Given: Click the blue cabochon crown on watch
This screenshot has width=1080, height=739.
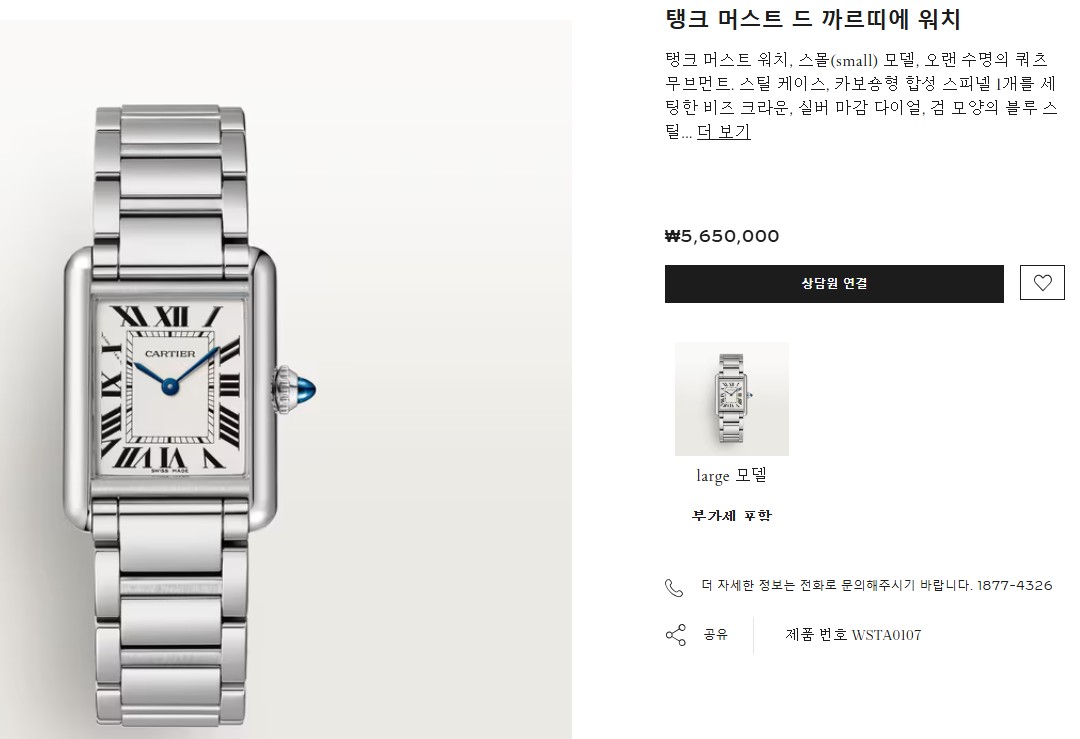Looking at the screenshot, I should (x=302, y=390).
